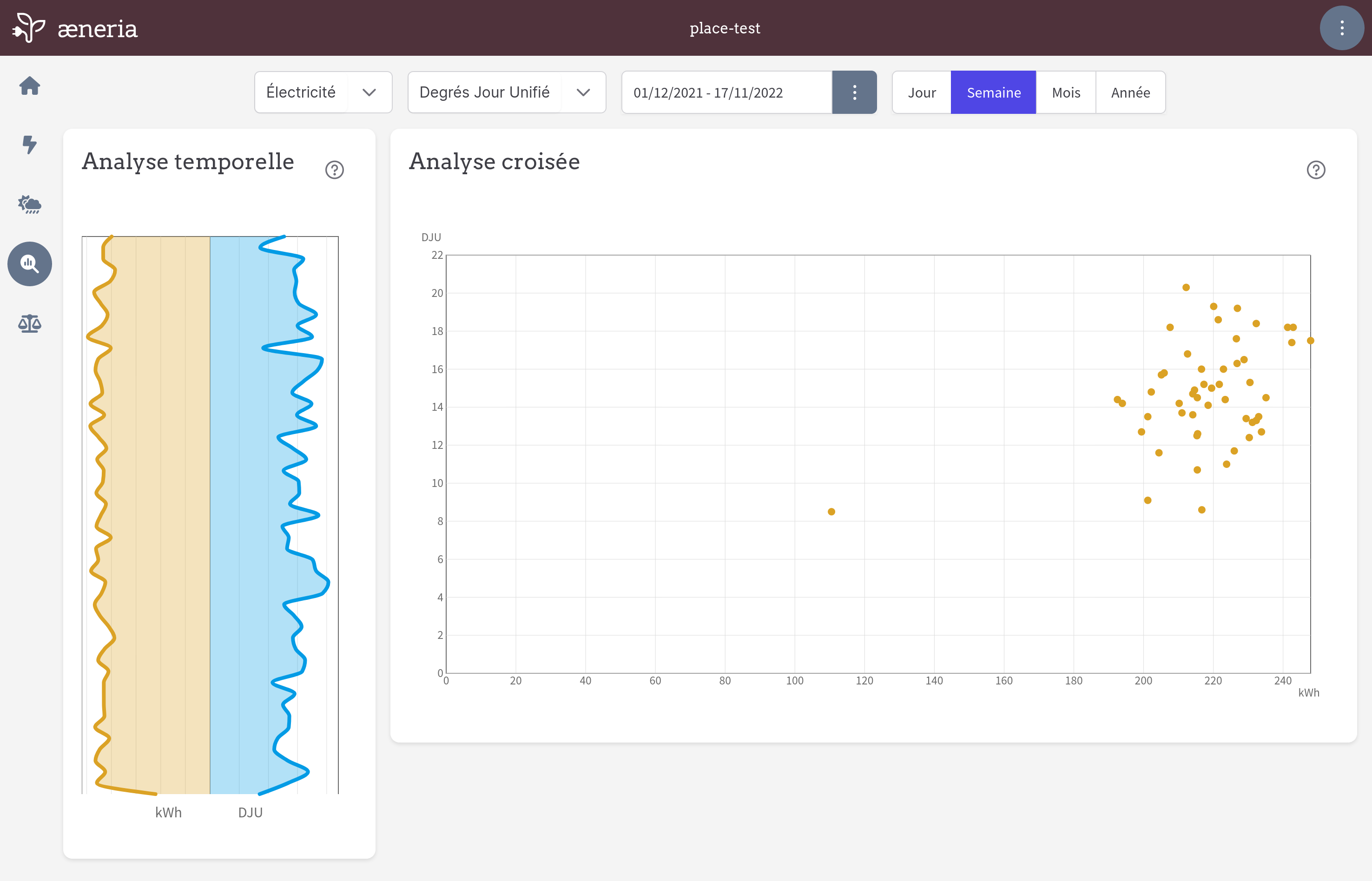
Task: Click the aeneria logo
Action: coord(75,28)
